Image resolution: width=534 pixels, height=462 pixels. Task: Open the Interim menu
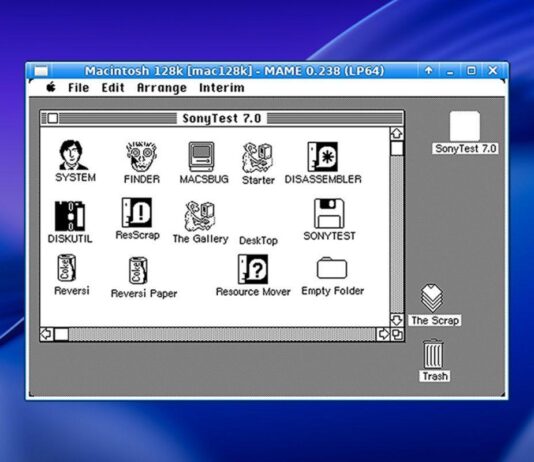coord(221,87)
